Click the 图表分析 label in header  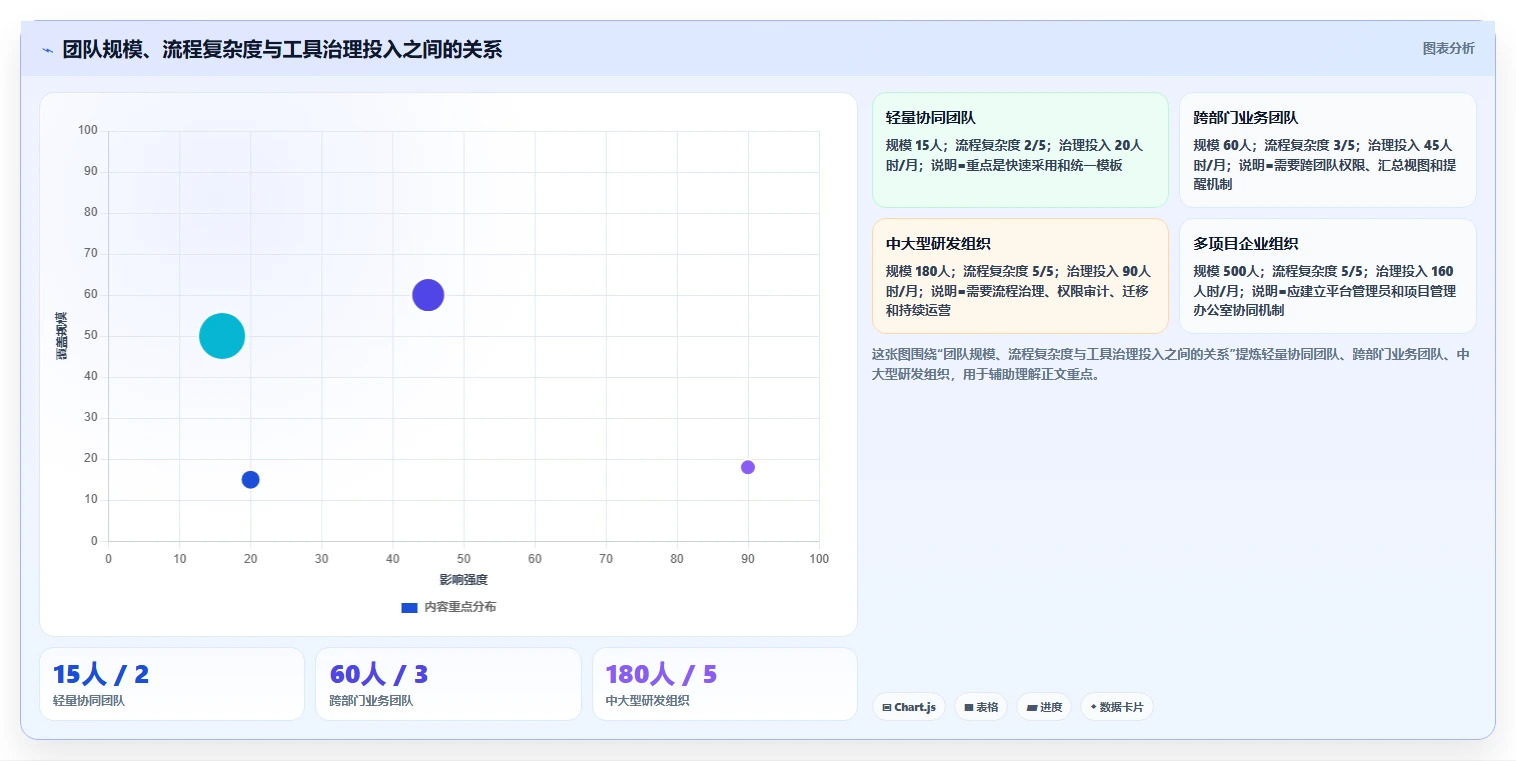pos(1448,48)
